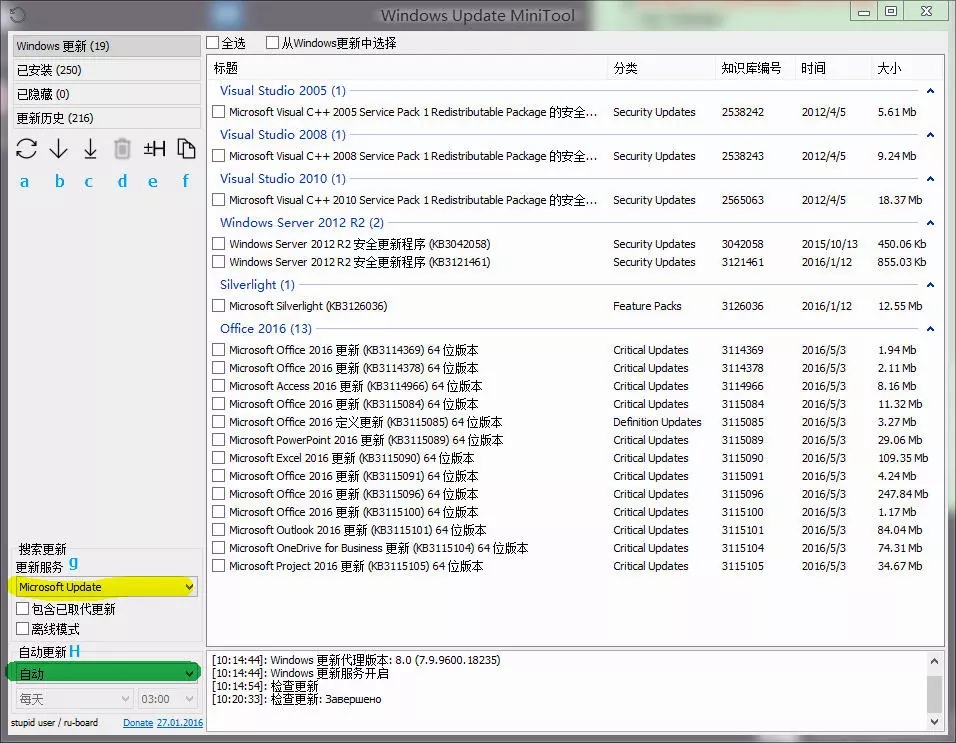
Task: Click the install updates icon
Action: click(x=90, y=149)
